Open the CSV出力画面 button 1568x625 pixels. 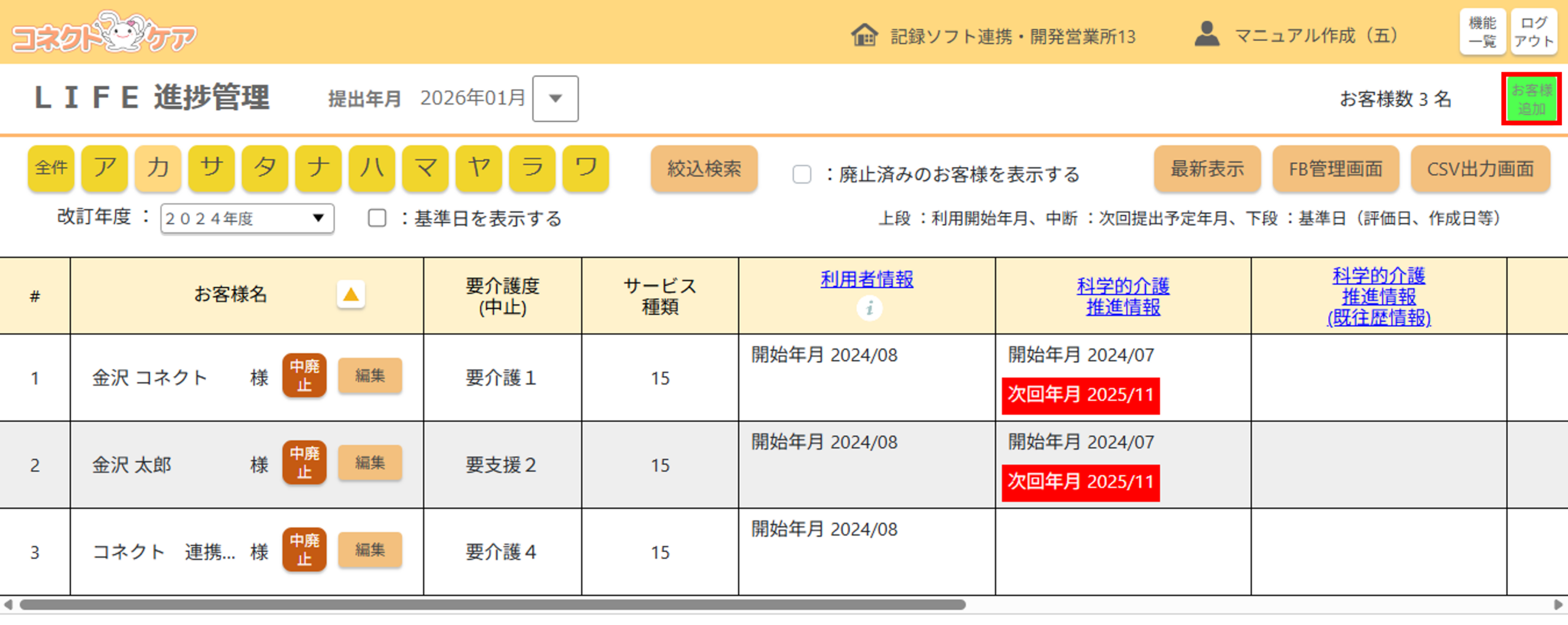1480,169
